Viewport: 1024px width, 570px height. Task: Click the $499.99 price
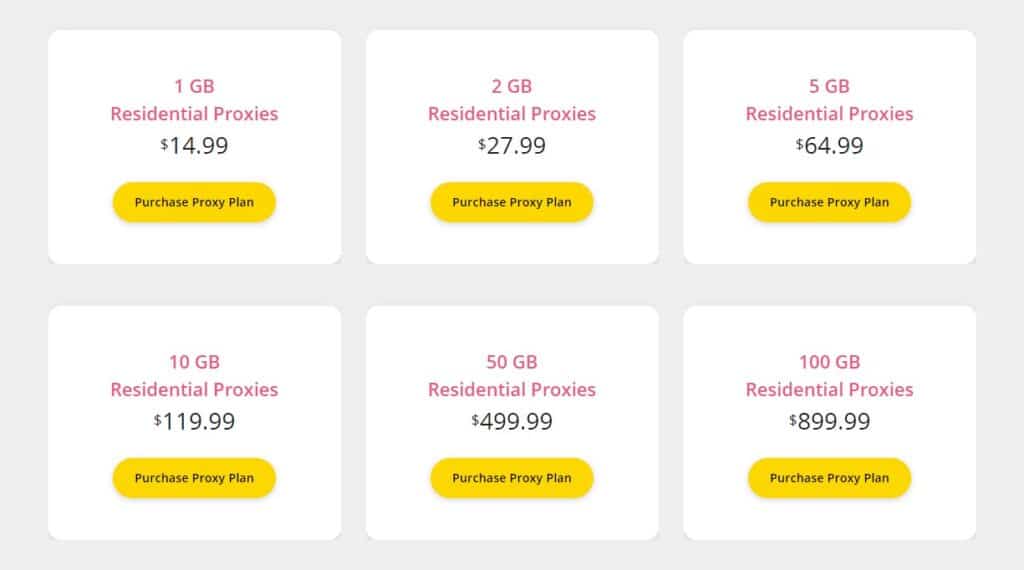click(513, 422)
